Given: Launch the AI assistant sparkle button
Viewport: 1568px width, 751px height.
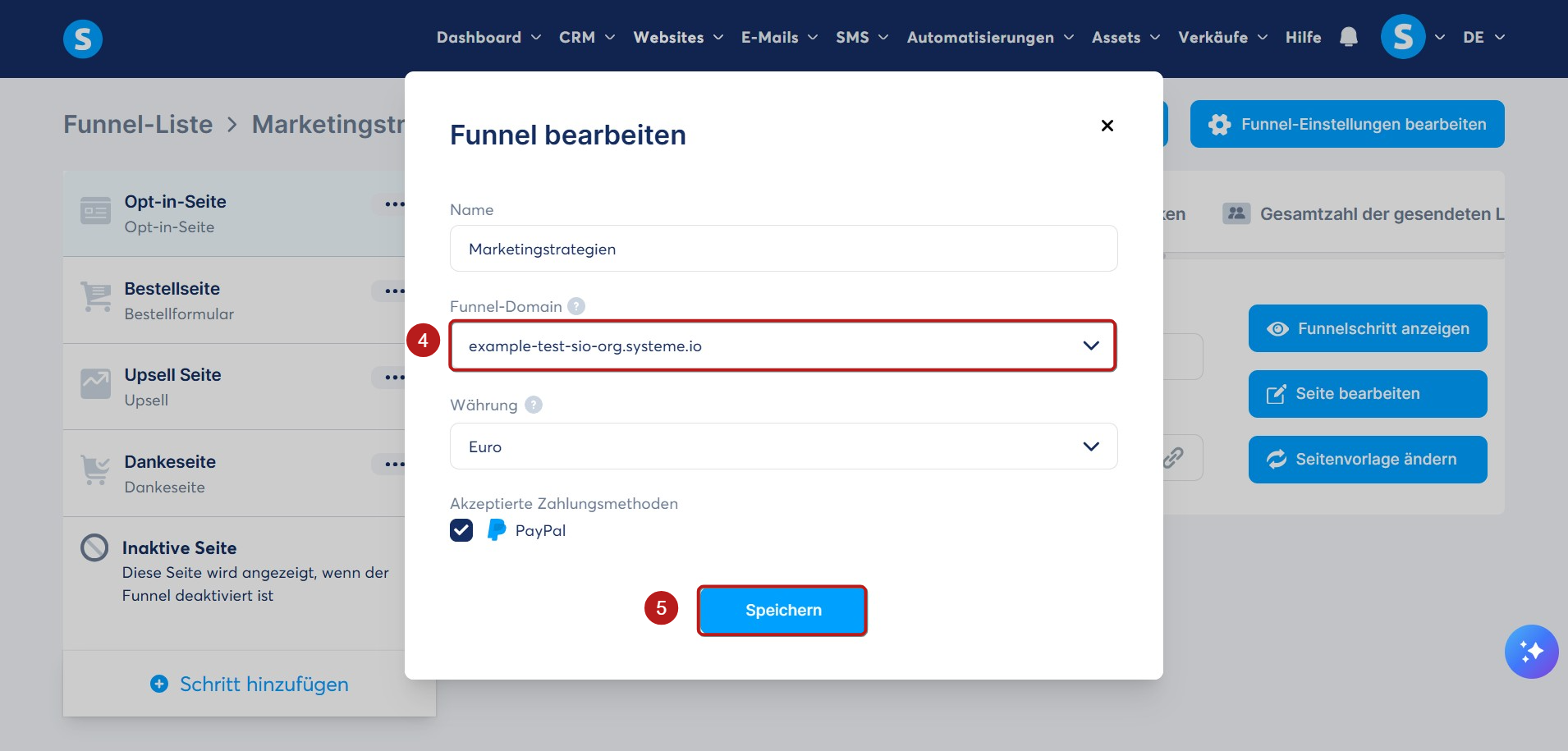Looking at the screenshot, I should [1531, 652].
